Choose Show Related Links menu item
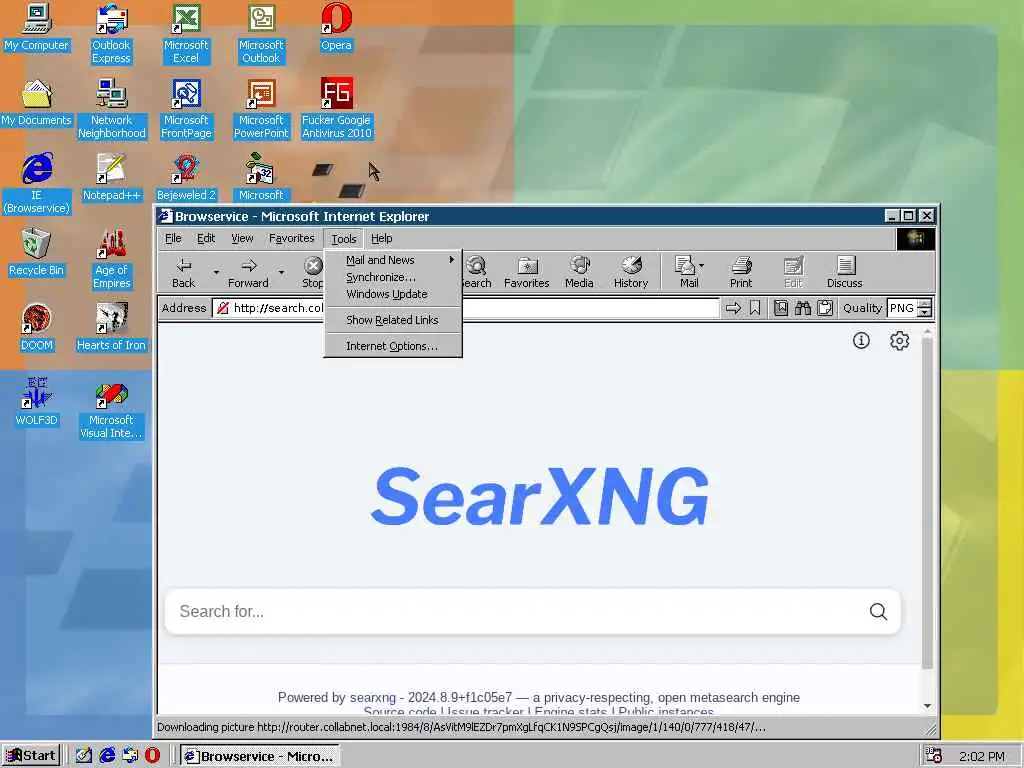The image size is (1024, 768). 393,320
